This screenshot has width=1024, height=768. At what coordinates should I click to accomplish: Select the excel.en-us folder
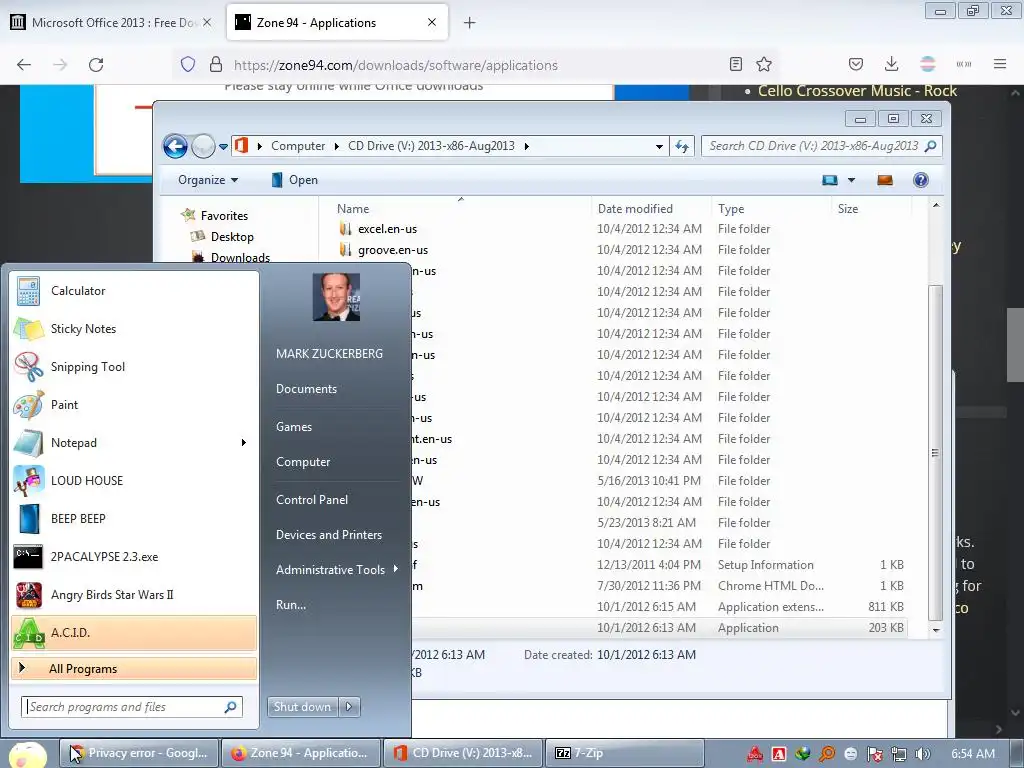(387, 229)
